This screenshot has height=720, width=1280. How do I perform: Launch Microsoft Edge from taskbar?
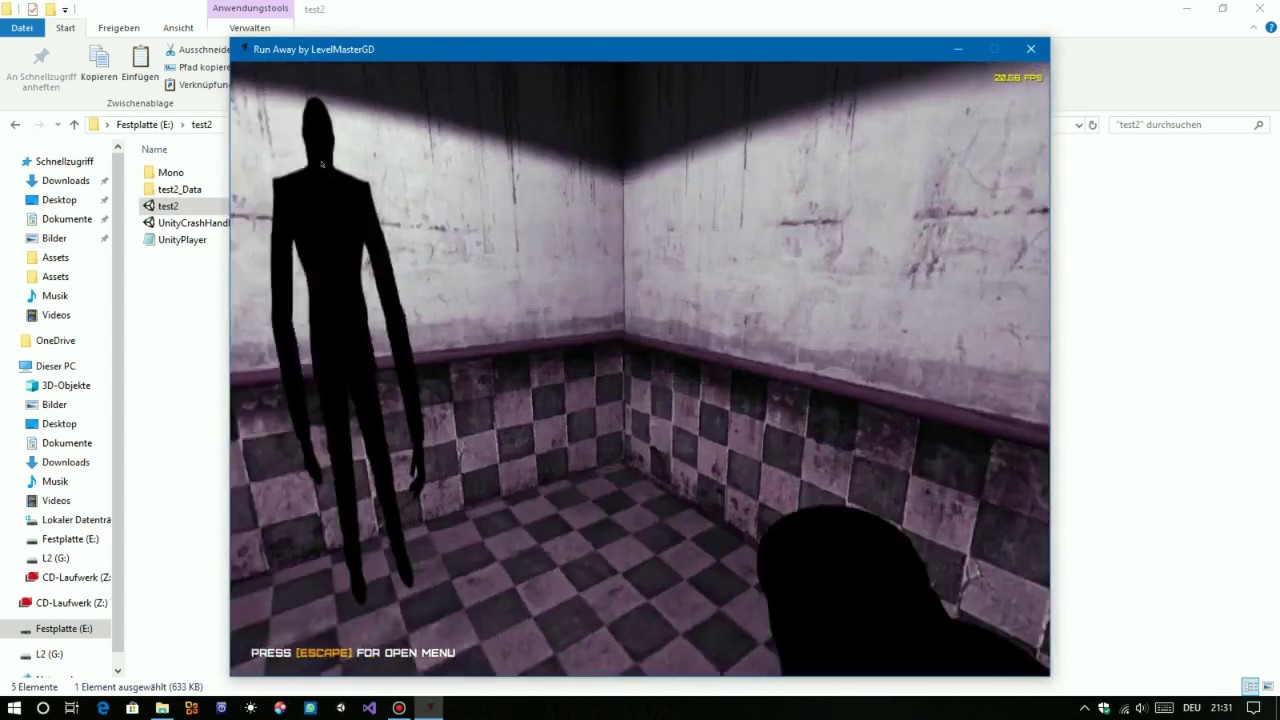(103, 708)
